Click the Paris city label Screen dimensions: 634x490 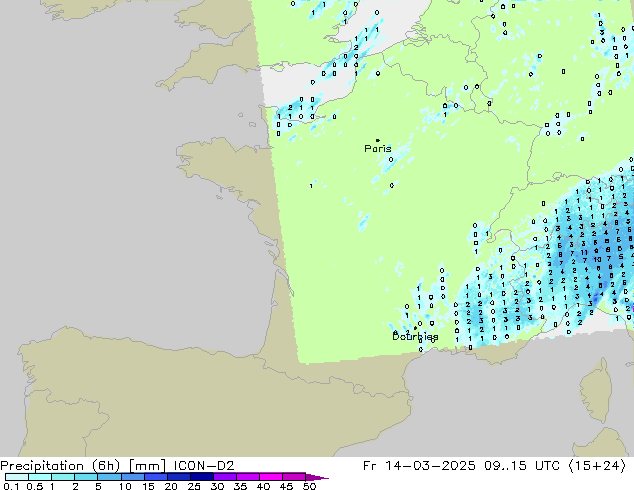[x=378, y=149]
